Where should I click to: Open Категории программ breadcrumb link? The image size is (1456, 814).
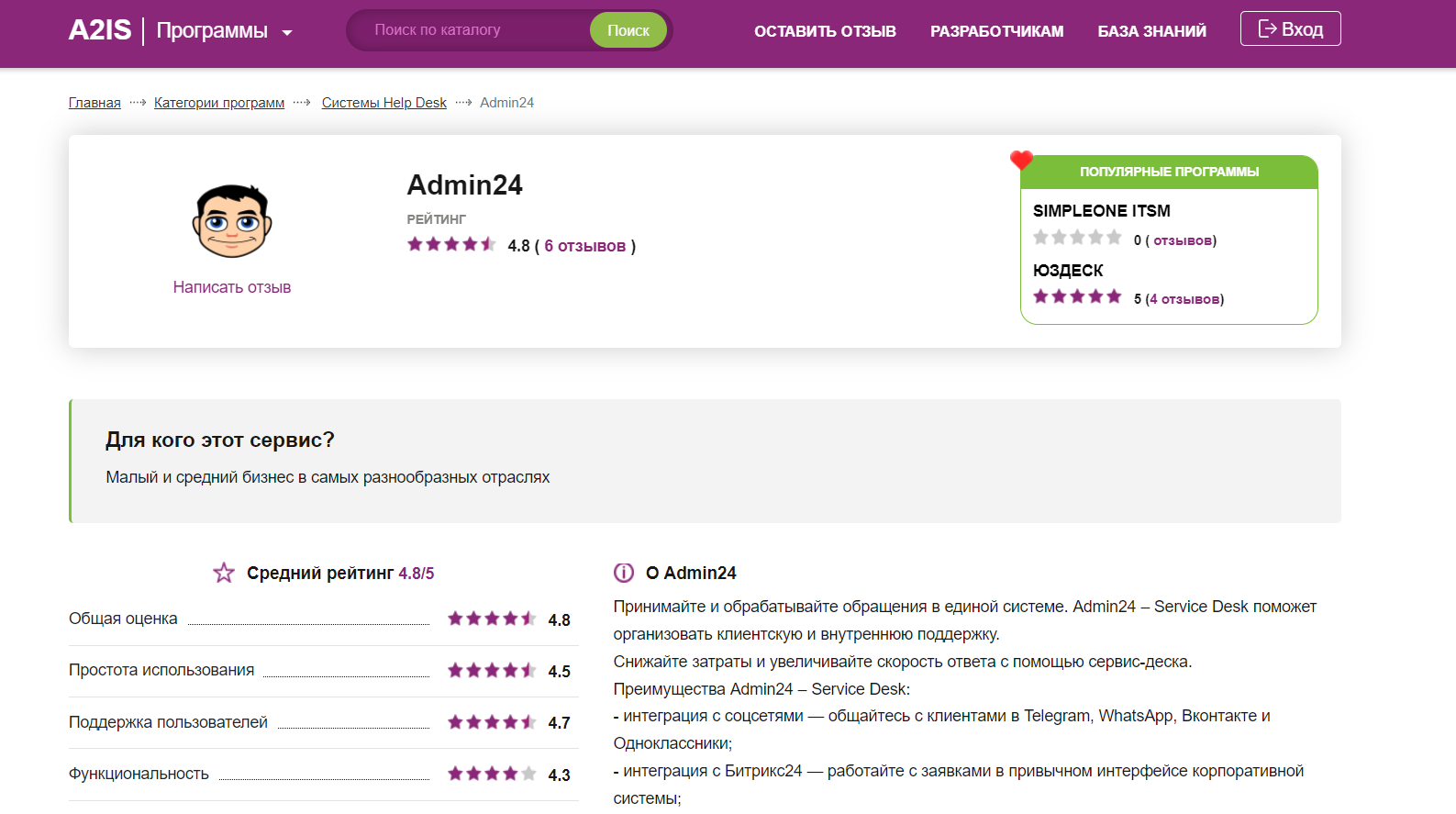pos(219,103)
